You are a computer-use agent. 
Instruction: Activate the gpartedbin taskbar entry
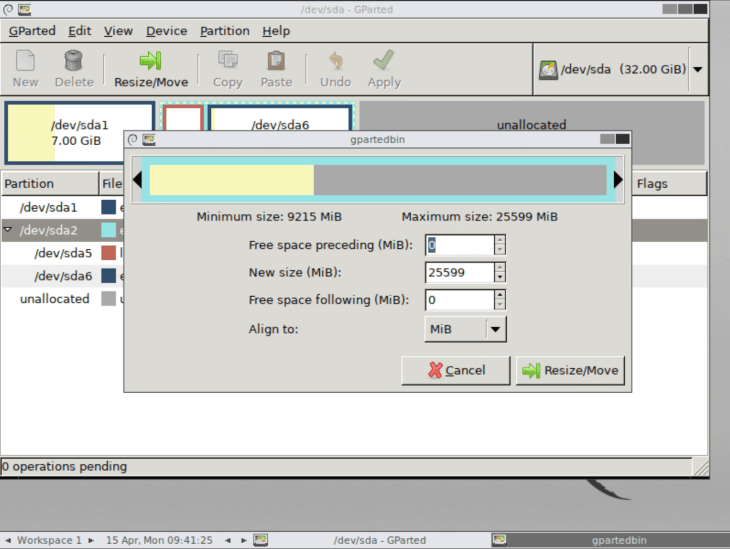tap(610, 540)
